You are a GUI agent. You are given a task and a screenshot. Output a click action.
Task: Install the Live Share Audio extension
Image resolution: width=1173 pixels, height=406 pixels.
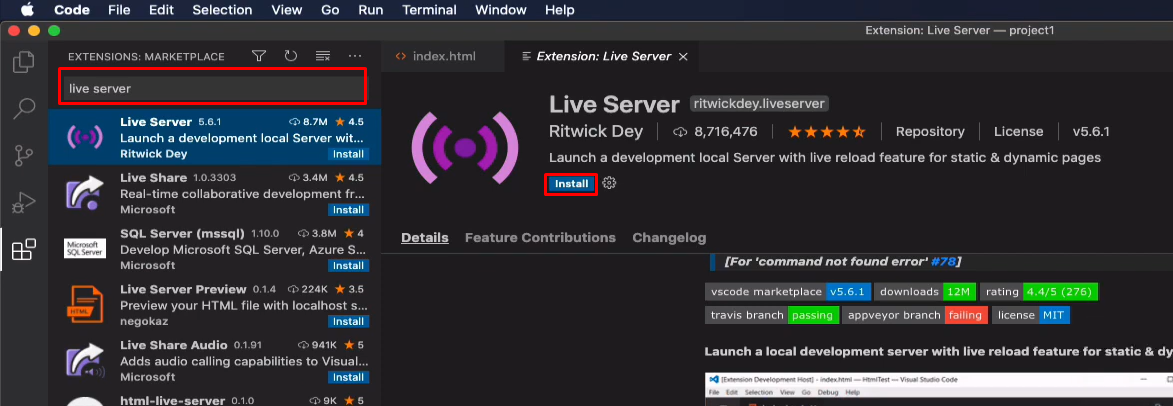click(x=348, y=378)
